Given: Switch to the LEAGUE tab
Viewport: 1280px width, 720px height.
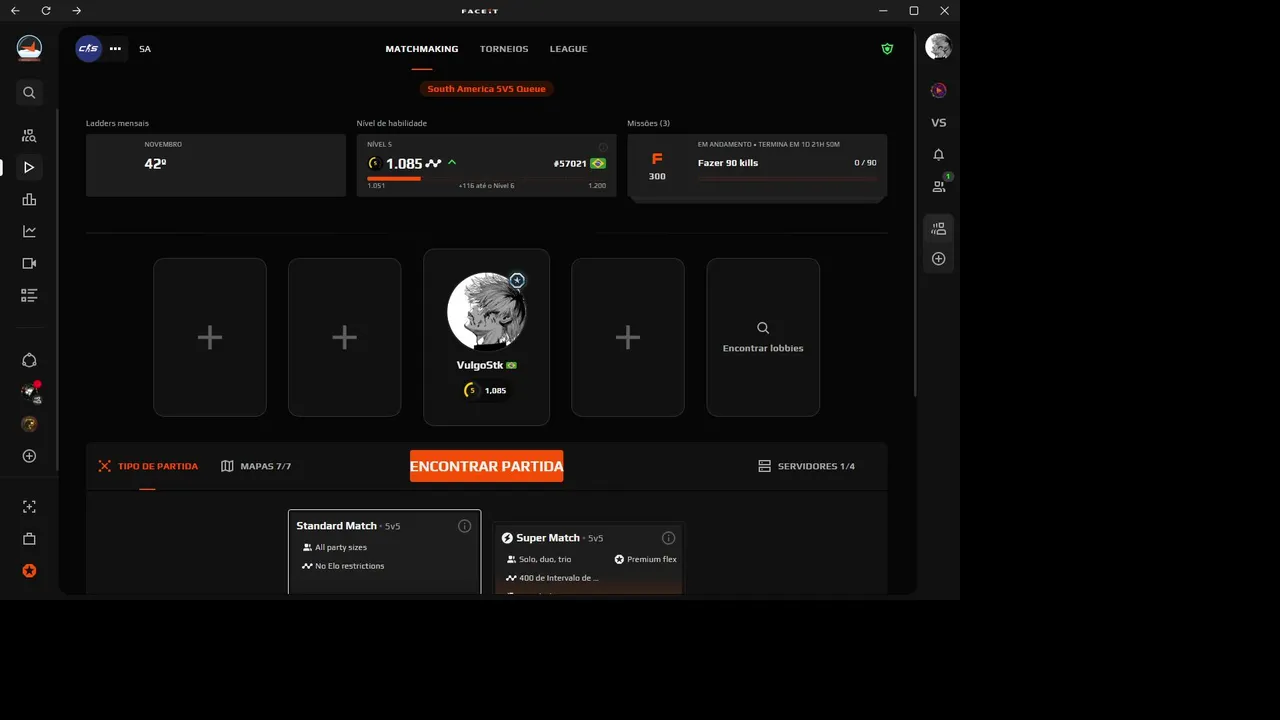Looking at the screenshot, I should click(x=568, y=49).
